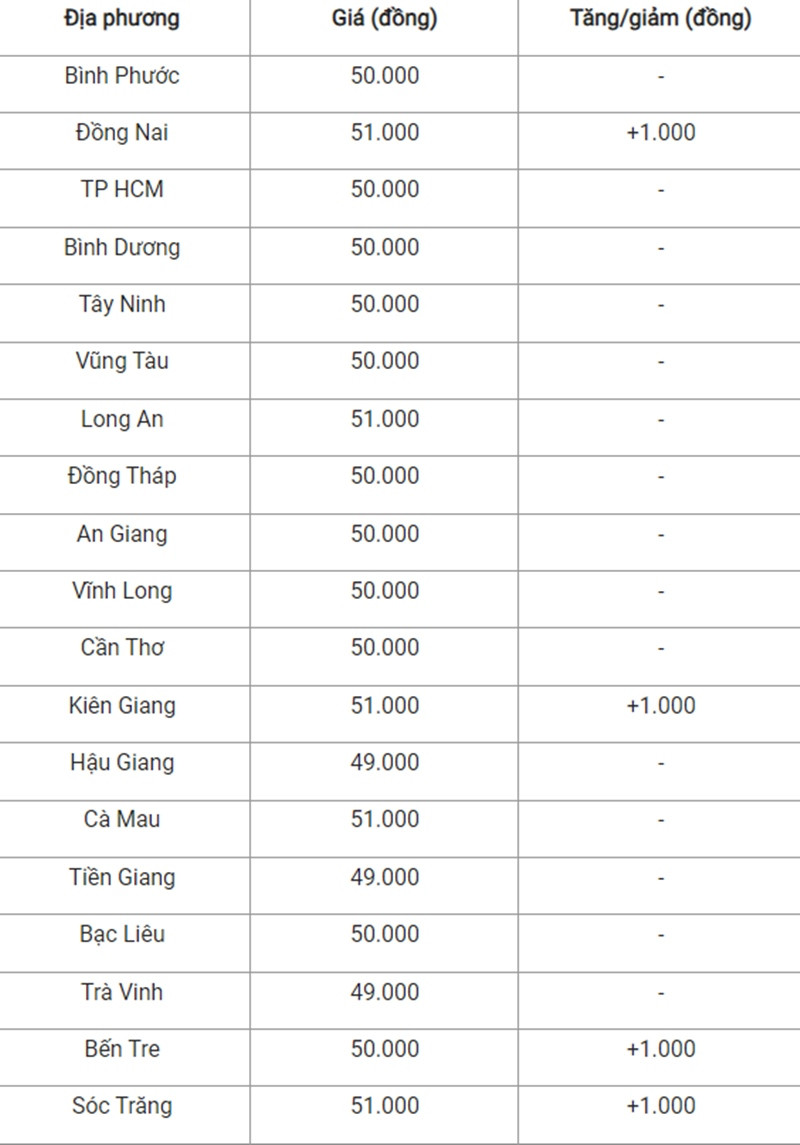Screen dimensions: 800x1145
Task: Click the Vũng Tàu locality name
Action: [122, 361]
